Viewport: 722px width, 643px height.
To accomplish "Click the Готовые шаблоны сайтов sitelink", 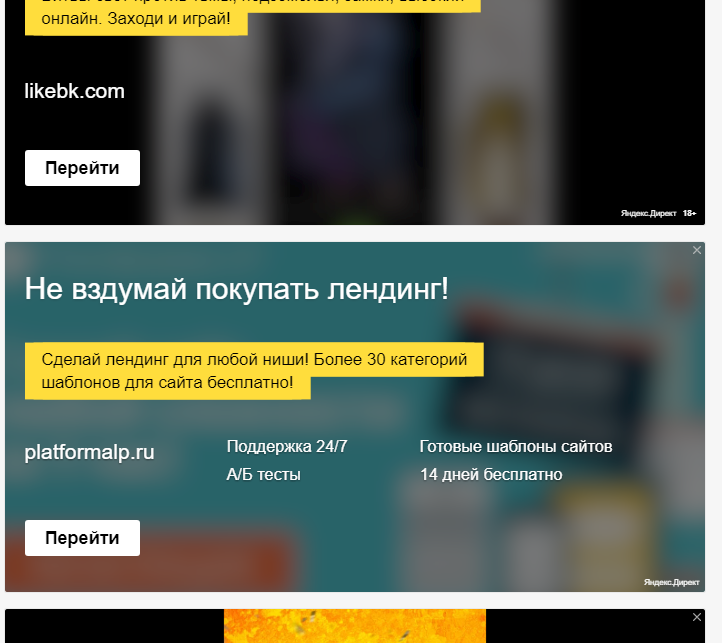I will click(516, 447).
